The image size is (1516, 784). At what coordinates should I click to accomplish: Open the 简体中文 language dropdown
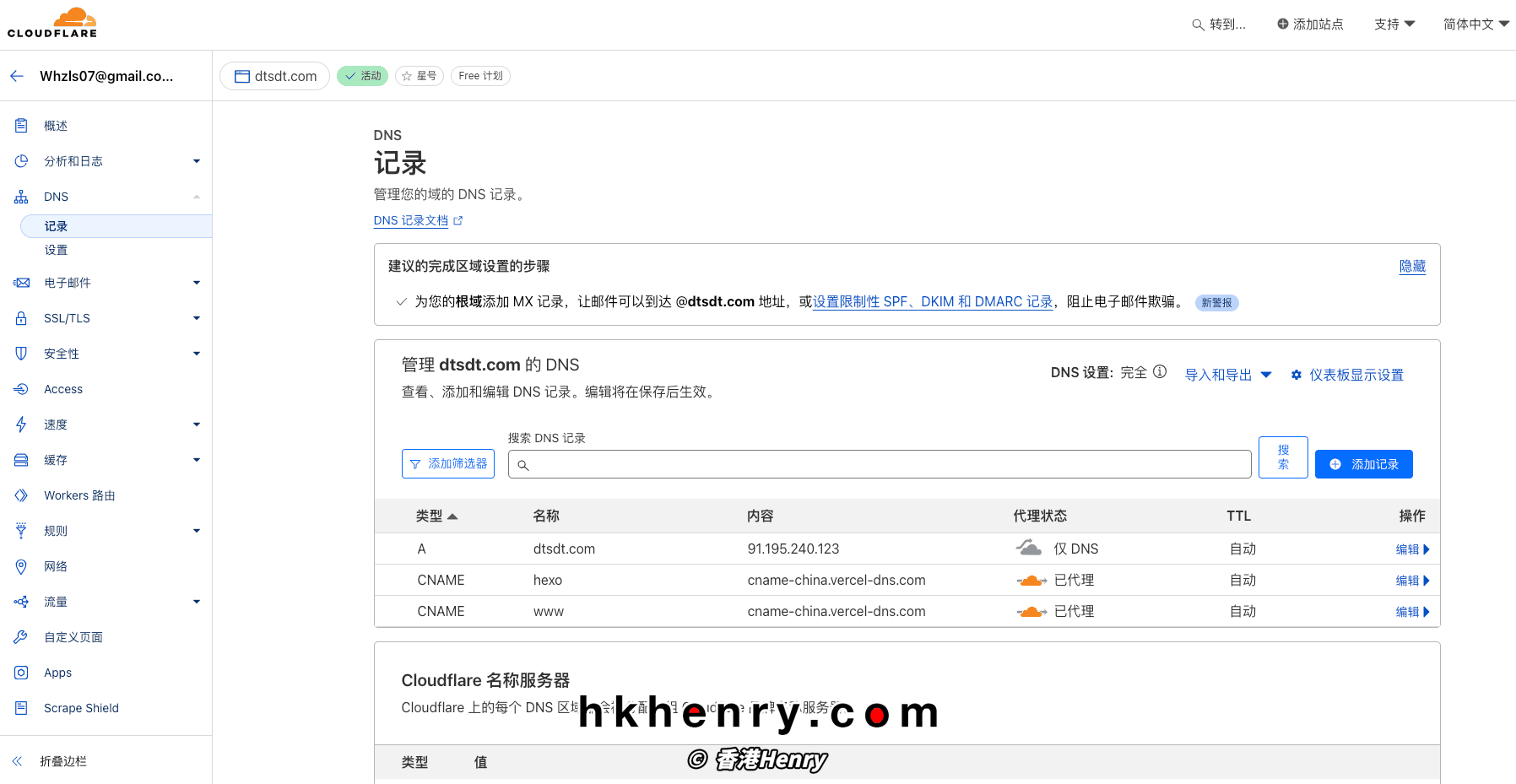(x=1475, y=24)
